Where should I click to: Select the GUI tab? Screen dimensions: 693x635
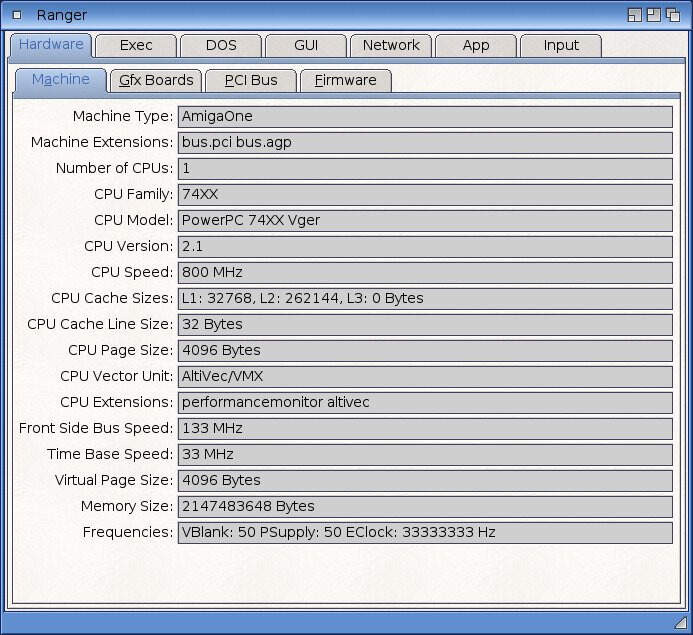pos(306,45)
